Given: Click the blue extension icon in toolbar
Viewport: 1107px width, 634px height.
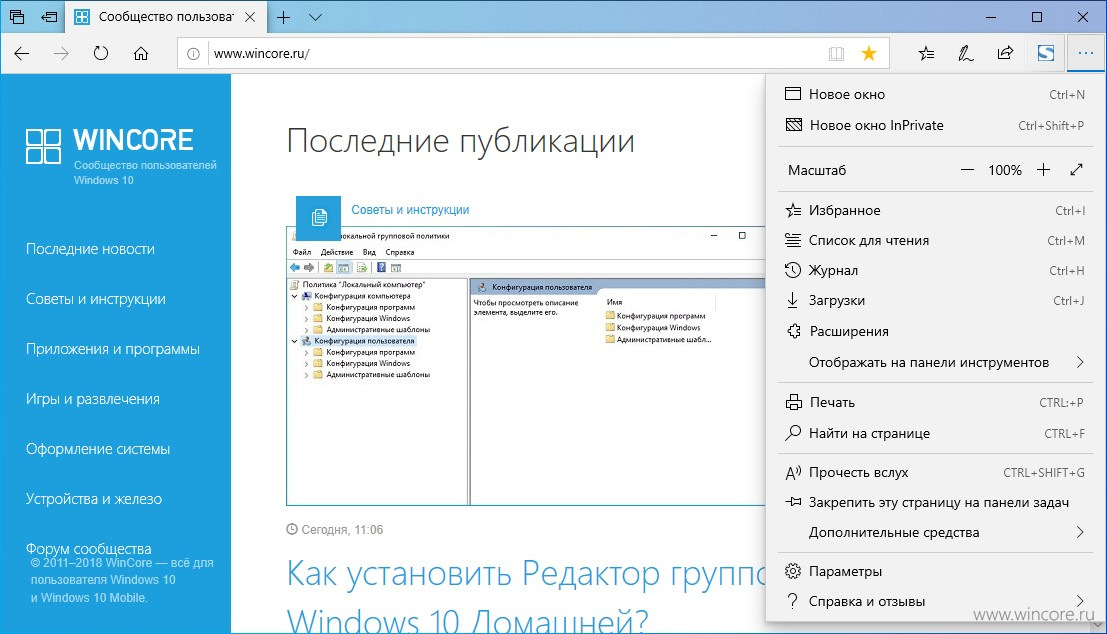Looking at the screenshot, I should coord(1046,54).
